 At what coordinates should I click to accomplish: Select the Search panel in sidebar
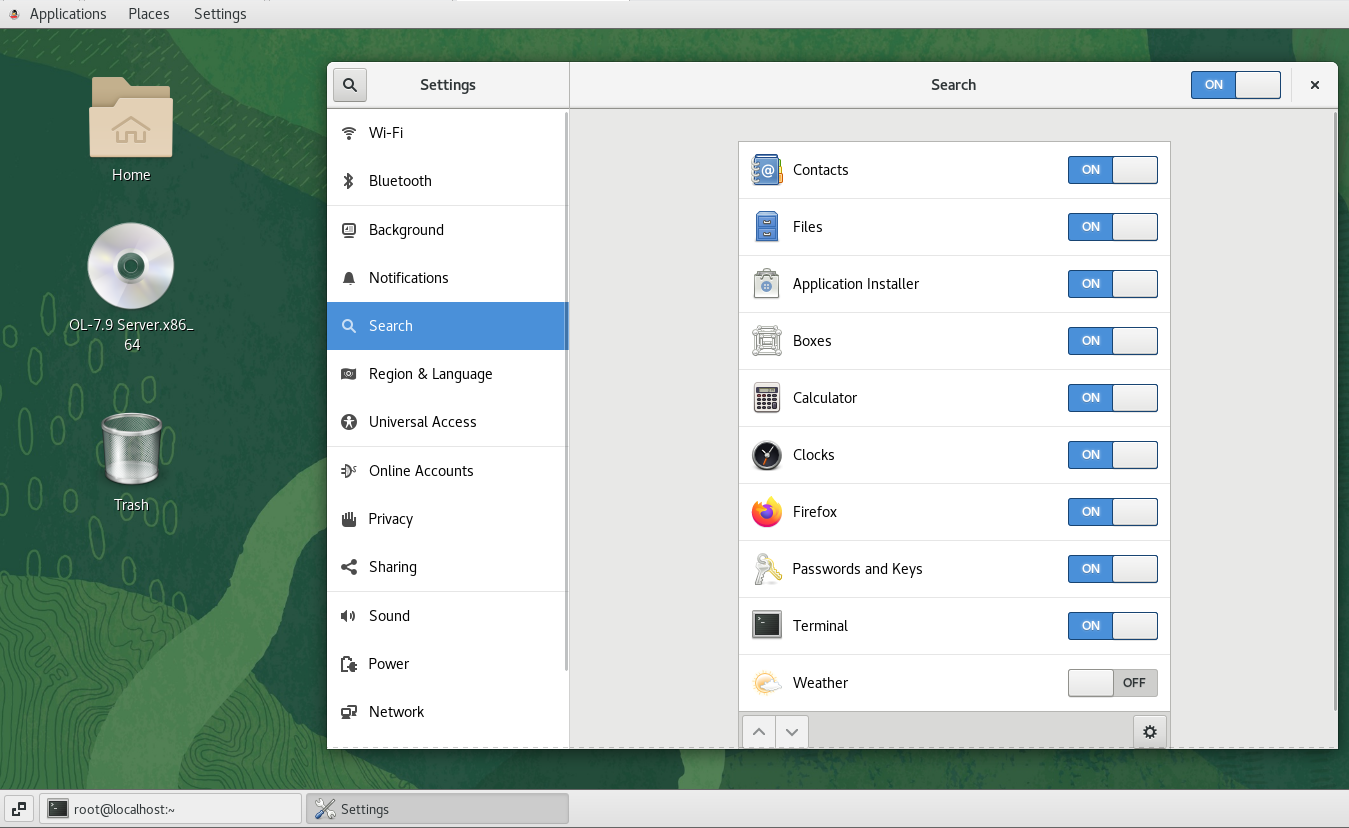pos(447,326)
